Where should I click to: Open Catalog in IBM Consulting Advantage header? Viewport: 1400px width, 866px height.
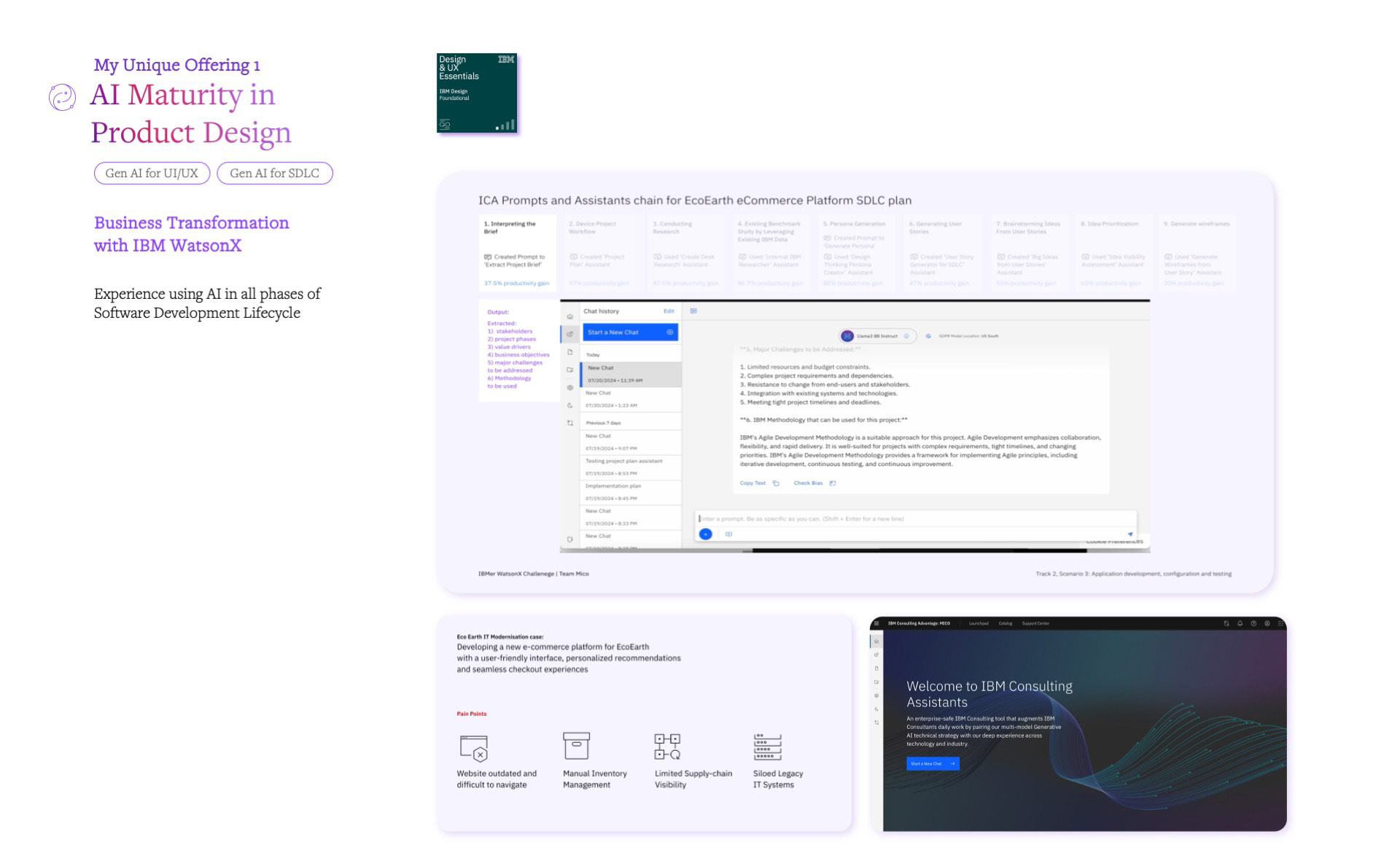pyautogui.click(x=1006, y=623)
